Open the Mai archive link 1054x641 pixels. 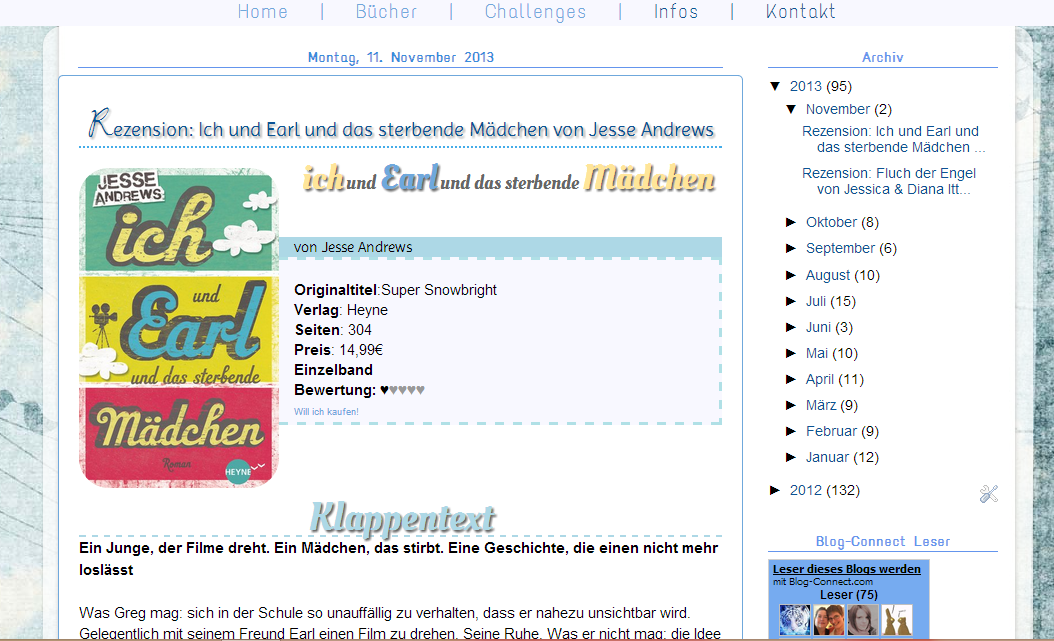pos(817,353)
